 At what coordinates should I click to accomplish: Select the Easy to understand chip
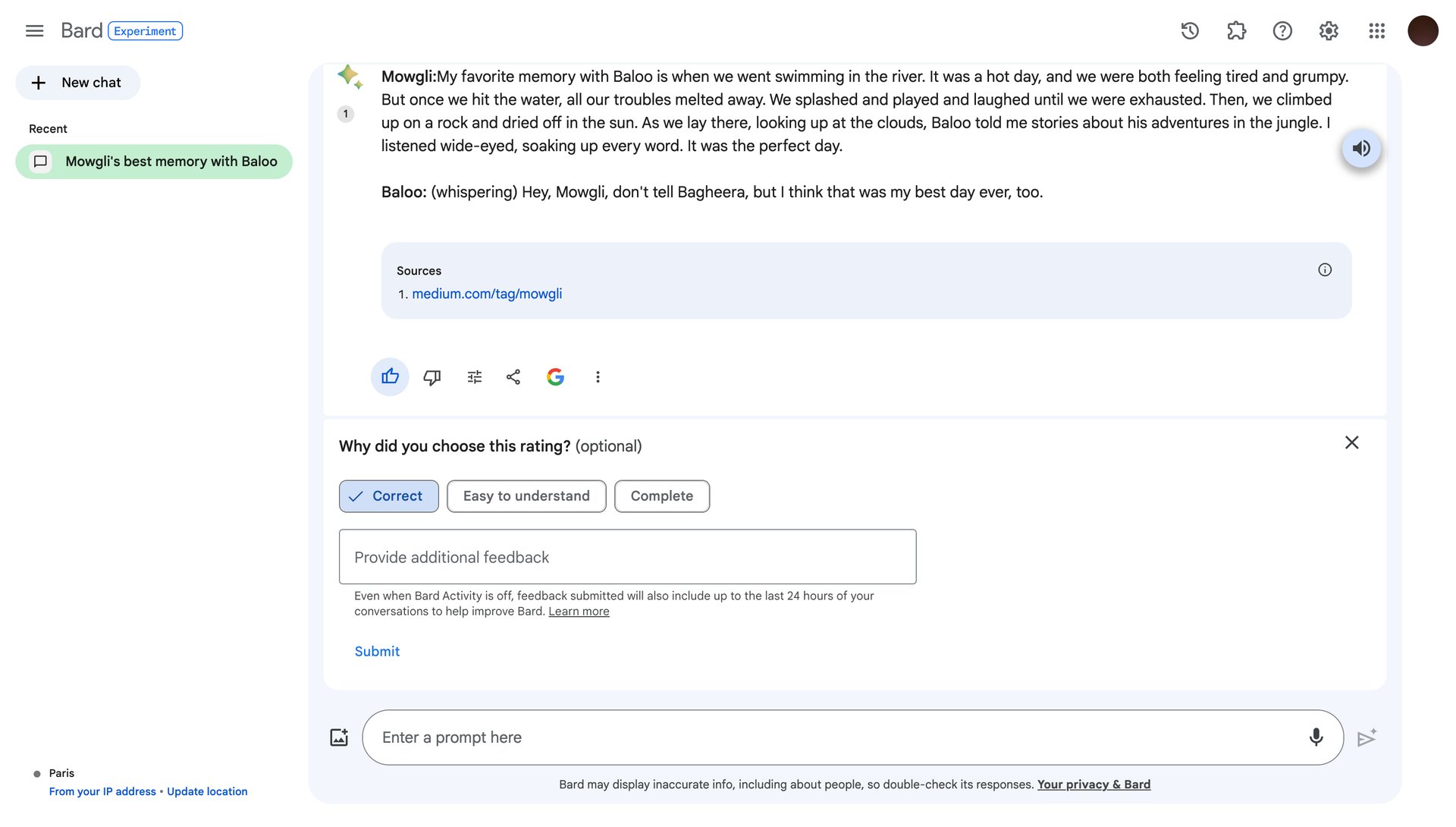click(x=526, y=496)
